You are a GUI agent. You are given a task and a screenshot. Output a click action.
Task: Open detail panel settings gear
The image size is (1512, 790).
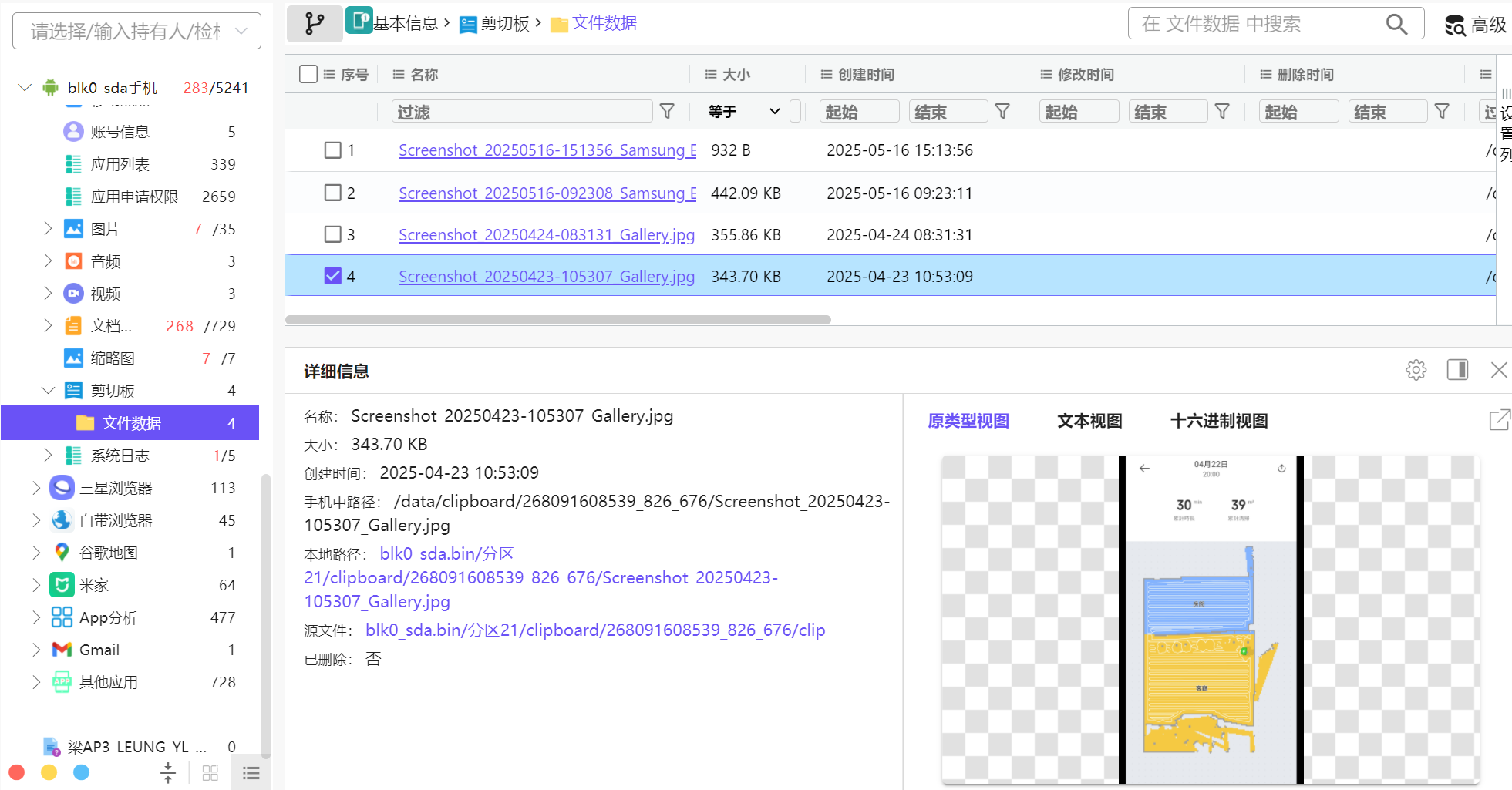(x=1416, y=371)
